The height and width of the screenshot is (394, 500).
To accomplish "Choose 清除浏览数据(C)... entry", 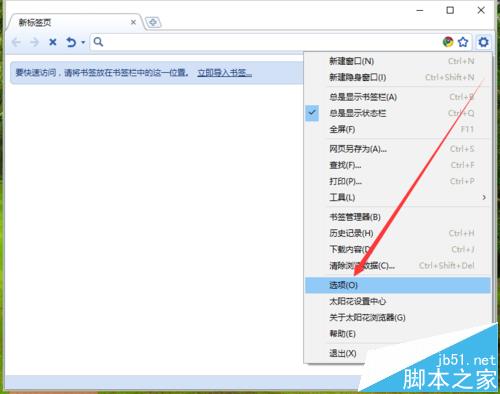I will (398, 266).
